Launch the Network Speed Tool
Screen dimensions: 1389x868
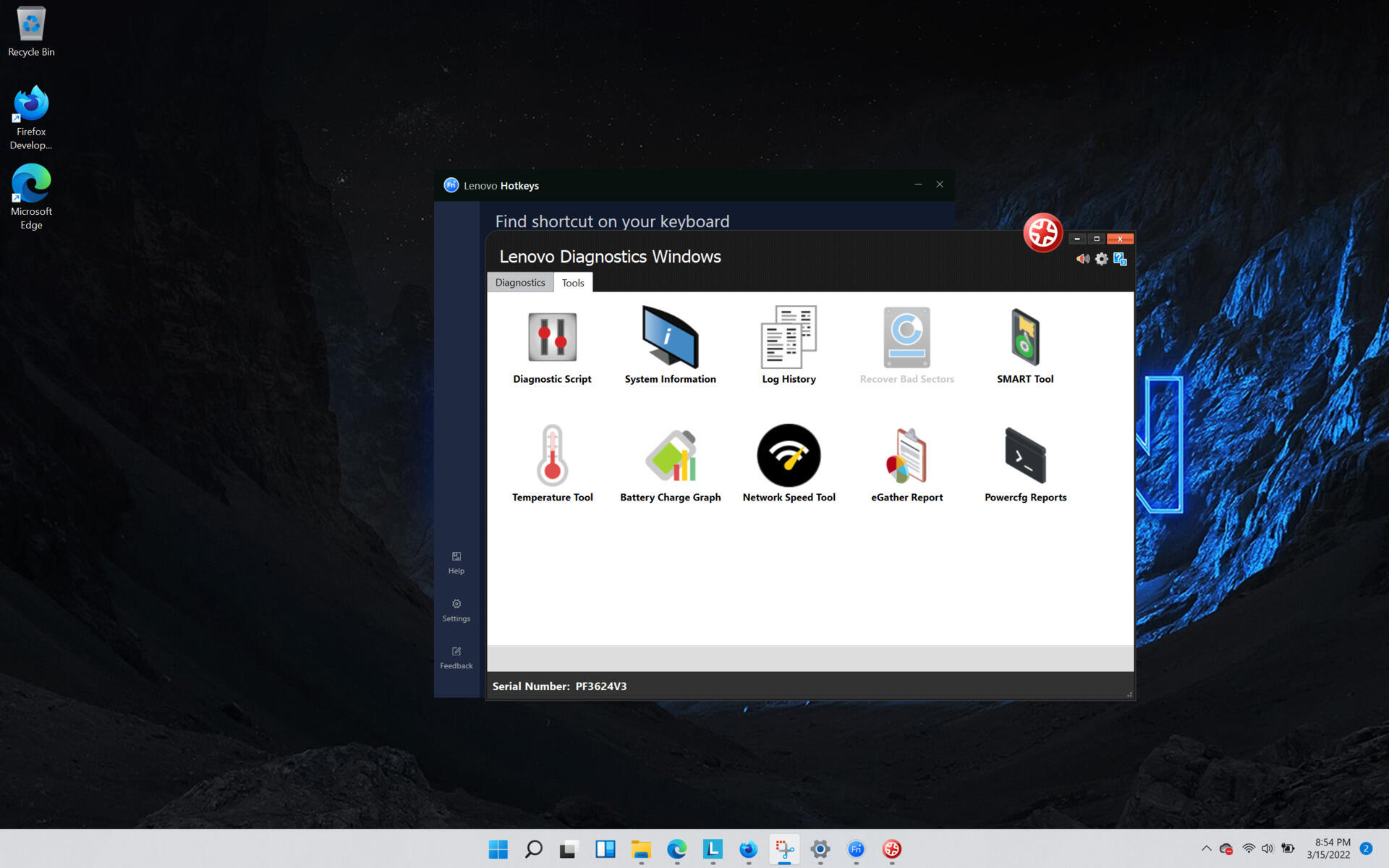[789, 464]
